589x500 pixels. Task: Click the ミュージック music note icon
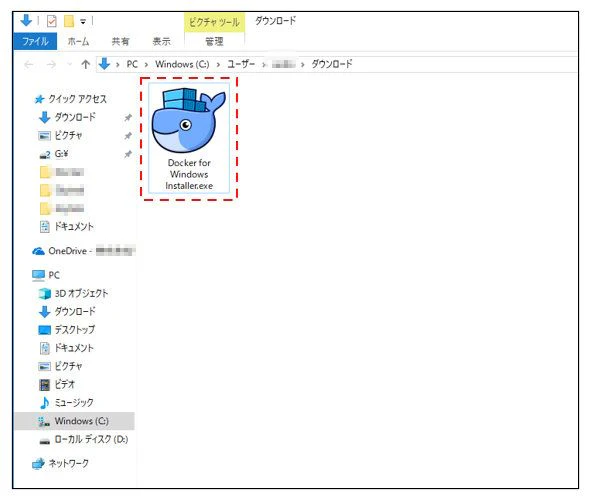(45, 403)
